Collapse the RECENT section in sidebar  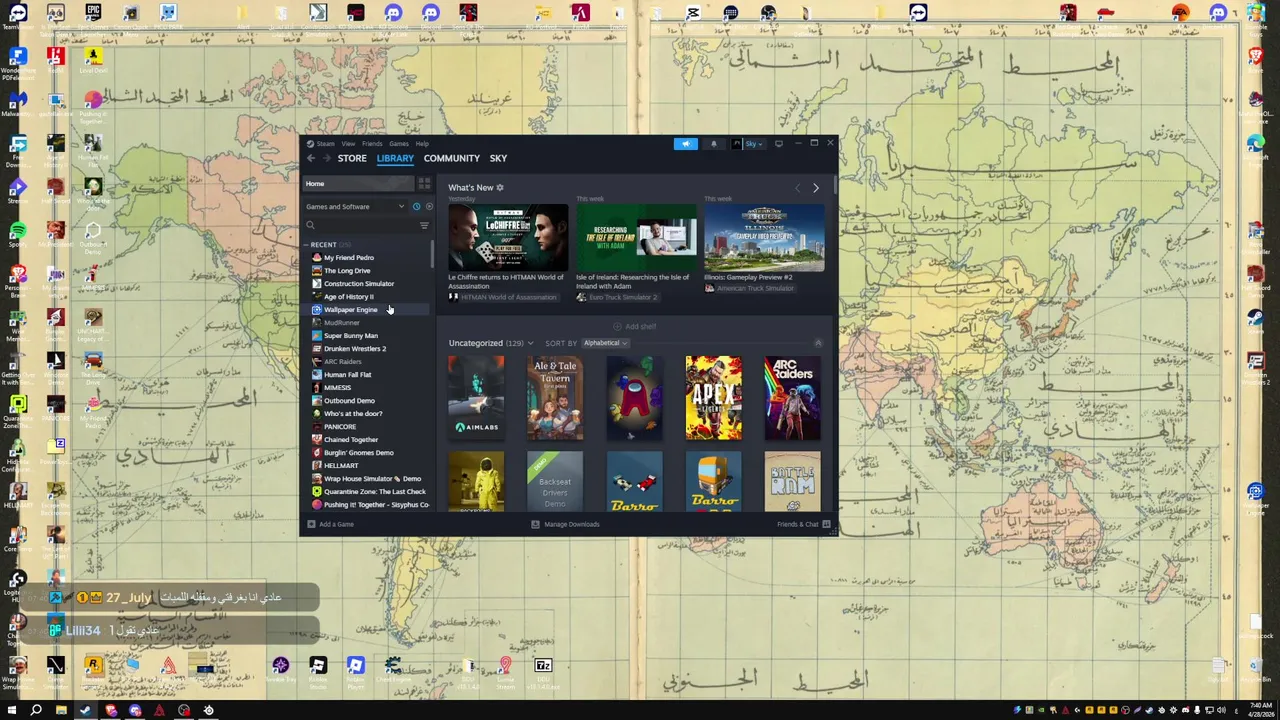[x=306, y=245]
